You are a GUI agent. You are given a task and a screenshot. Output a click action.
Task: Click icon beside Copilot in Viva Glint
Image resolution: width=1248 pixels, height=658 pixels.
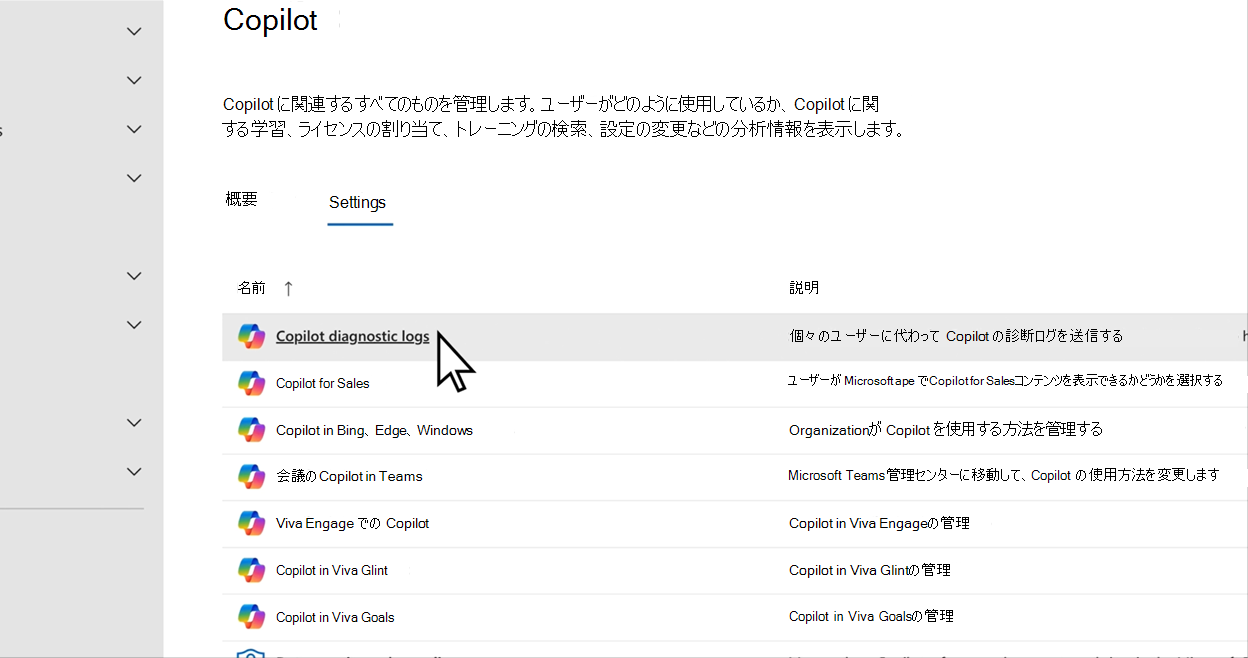[251, 570]
